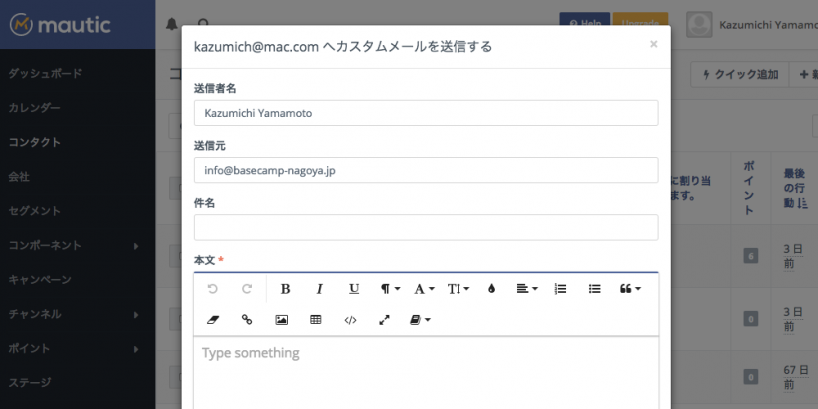Screen dimensions: 818x409
Task: Click into the 件名 subject field
Action: [x=425, y=227]
